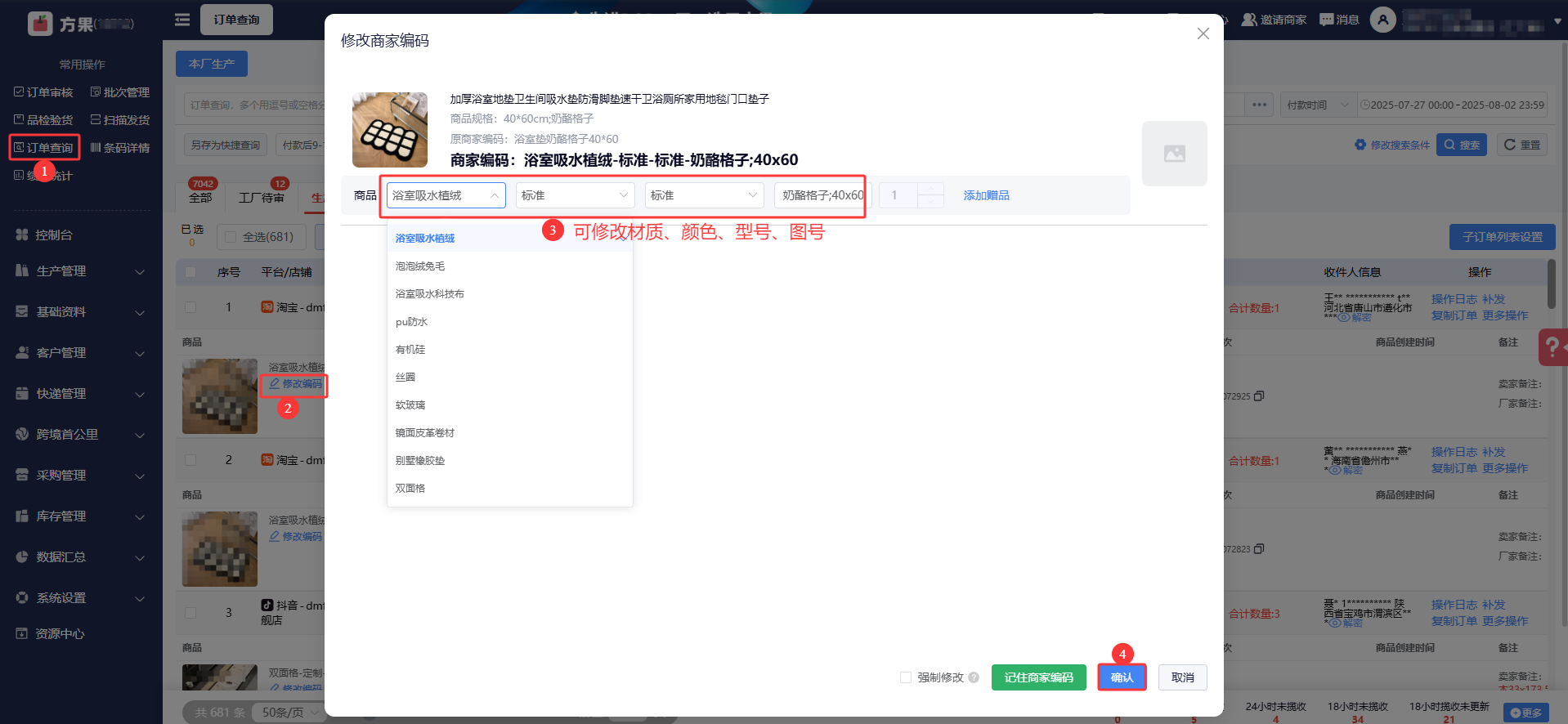Click the 重置 reset button
1568x724 pixels.
click(x=1522, y=145)
